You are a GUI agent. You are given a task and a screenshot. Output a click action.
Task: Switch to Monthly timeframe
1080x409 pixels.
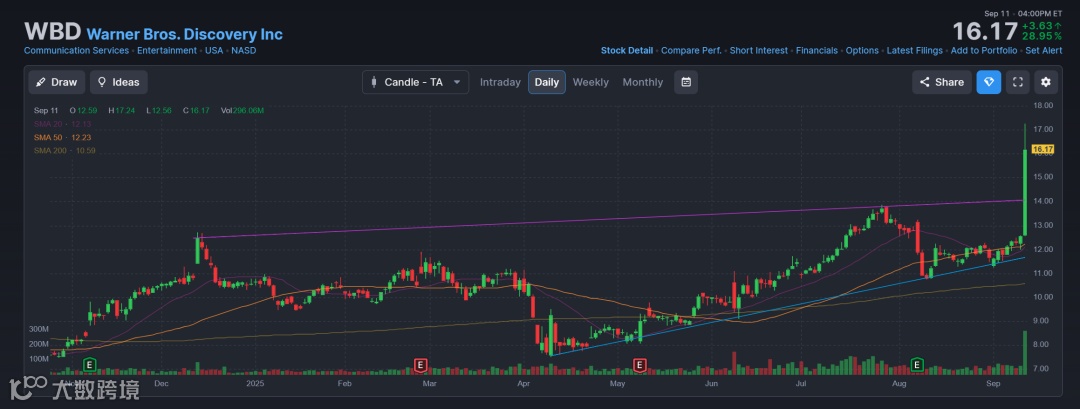click(643, 82)
